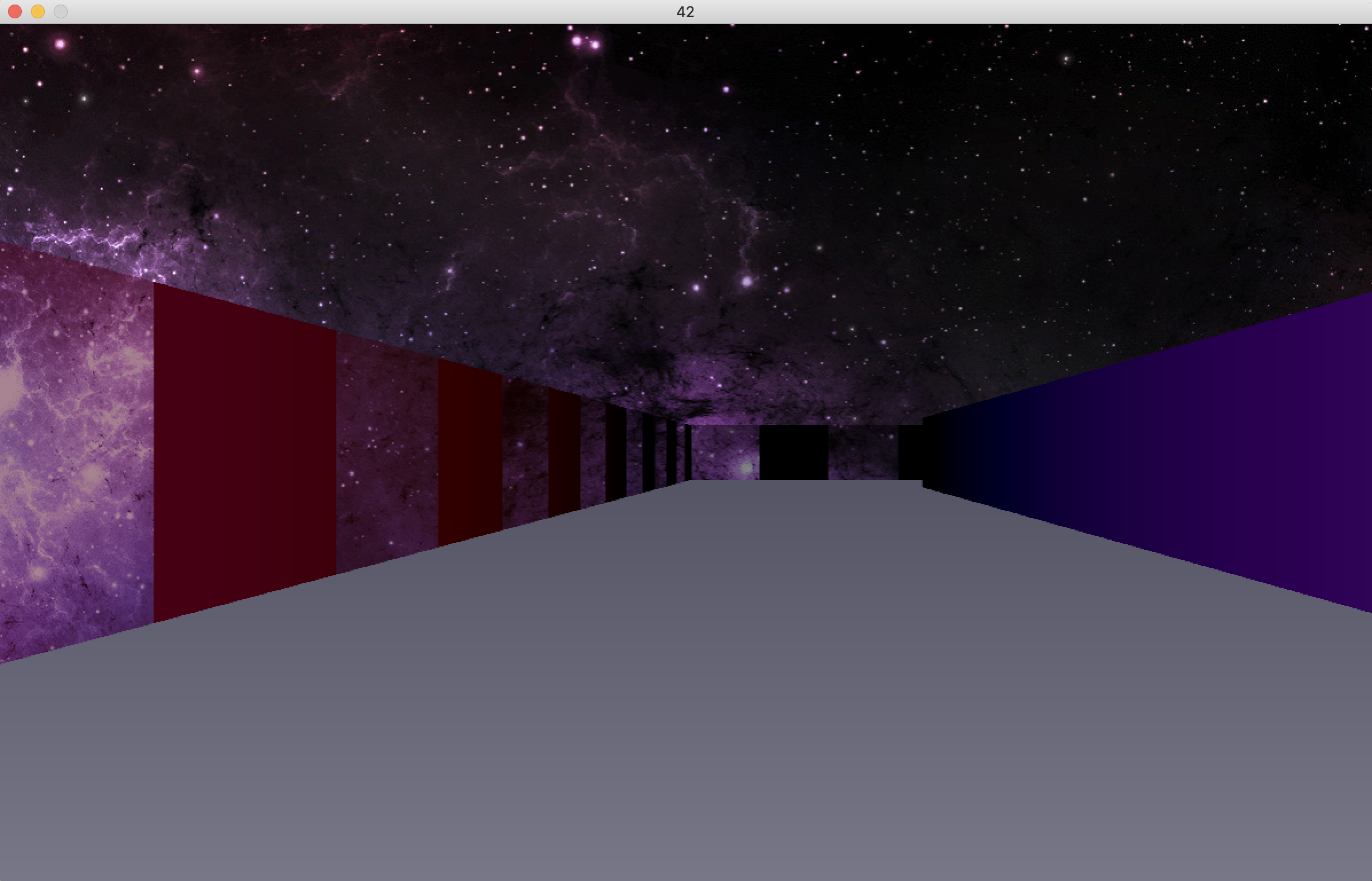
Task: Click the black square doorway at corridor end
Action: click(793, 452)
